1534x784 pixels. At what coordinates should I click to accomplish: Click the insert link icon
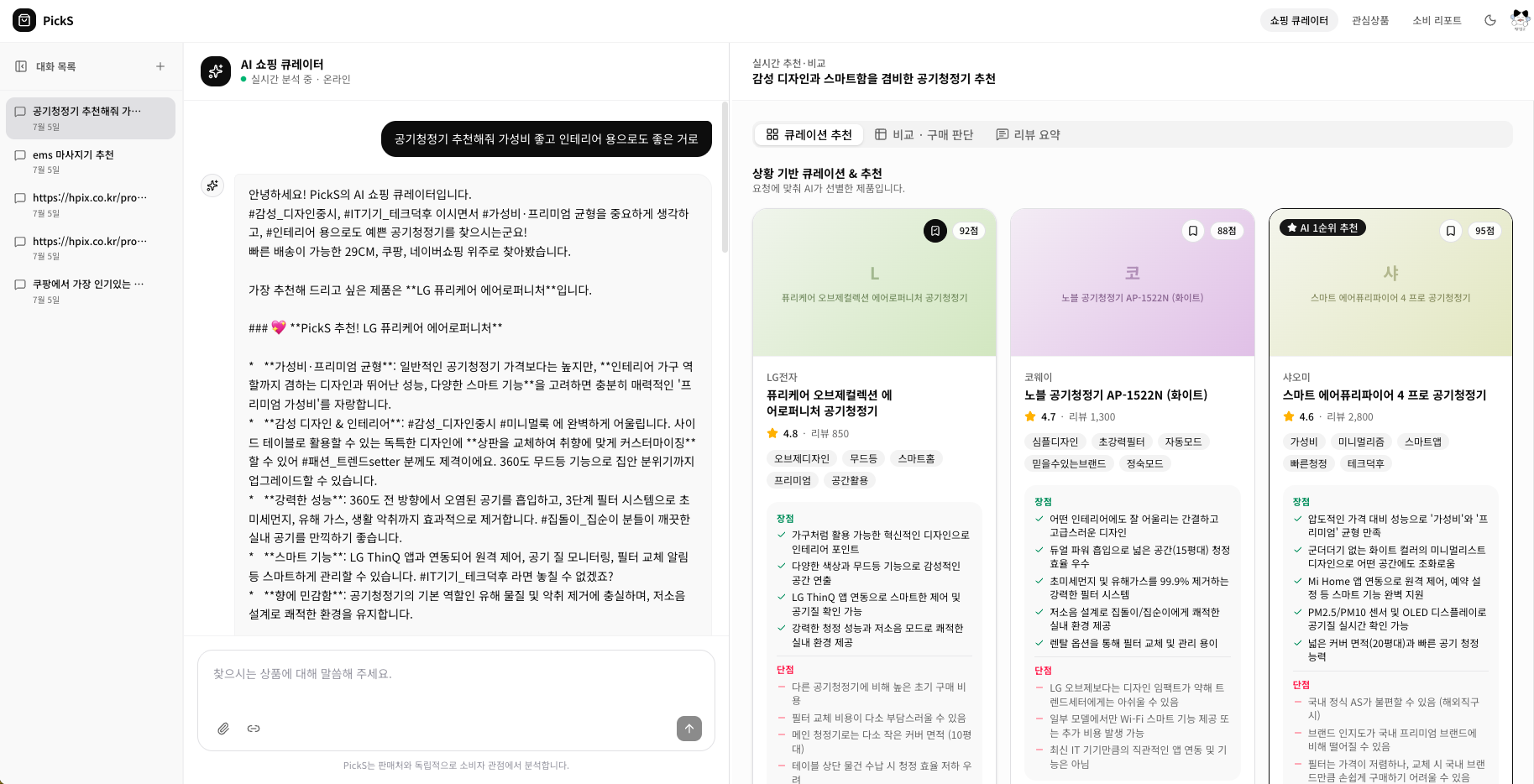point(254,729)
